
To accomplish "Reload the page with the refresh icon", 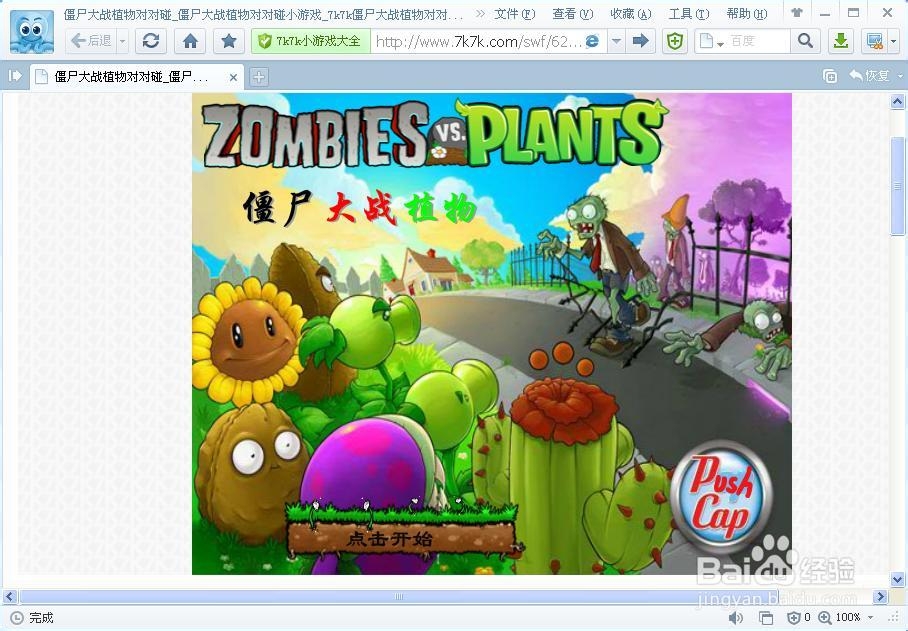I will click(151, 41).
